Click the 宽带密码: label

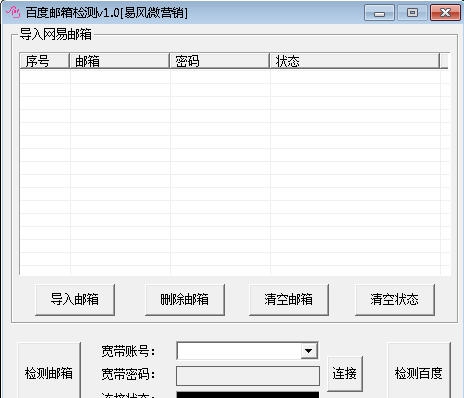click(x=128, y=374)
